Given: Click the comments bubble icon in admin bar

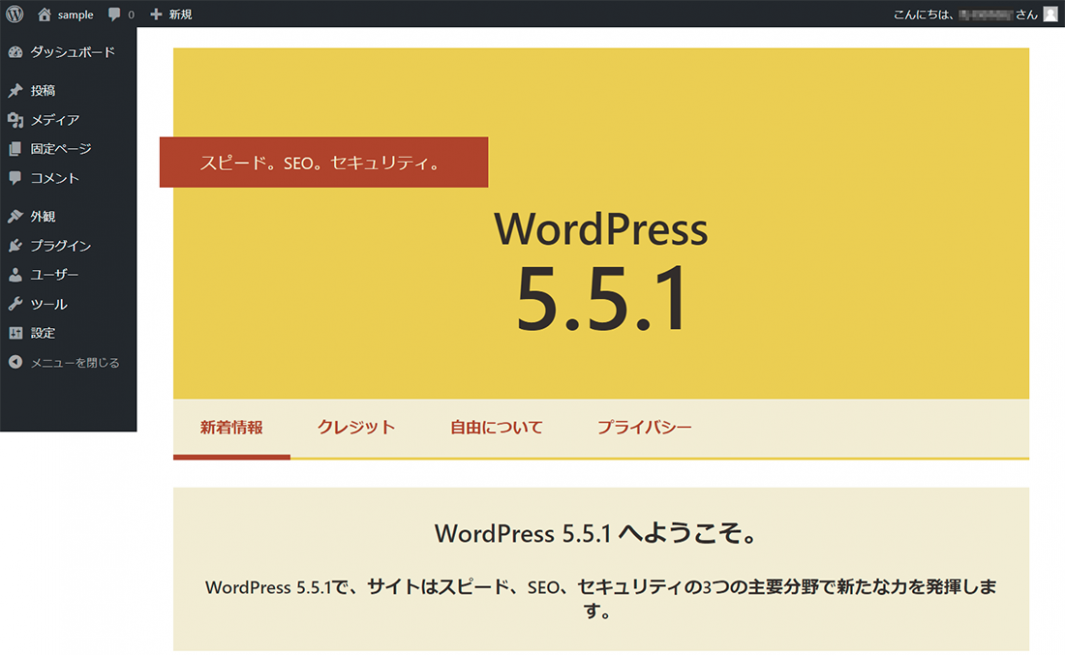Looking at the screenshot, I should coord(115,15).
